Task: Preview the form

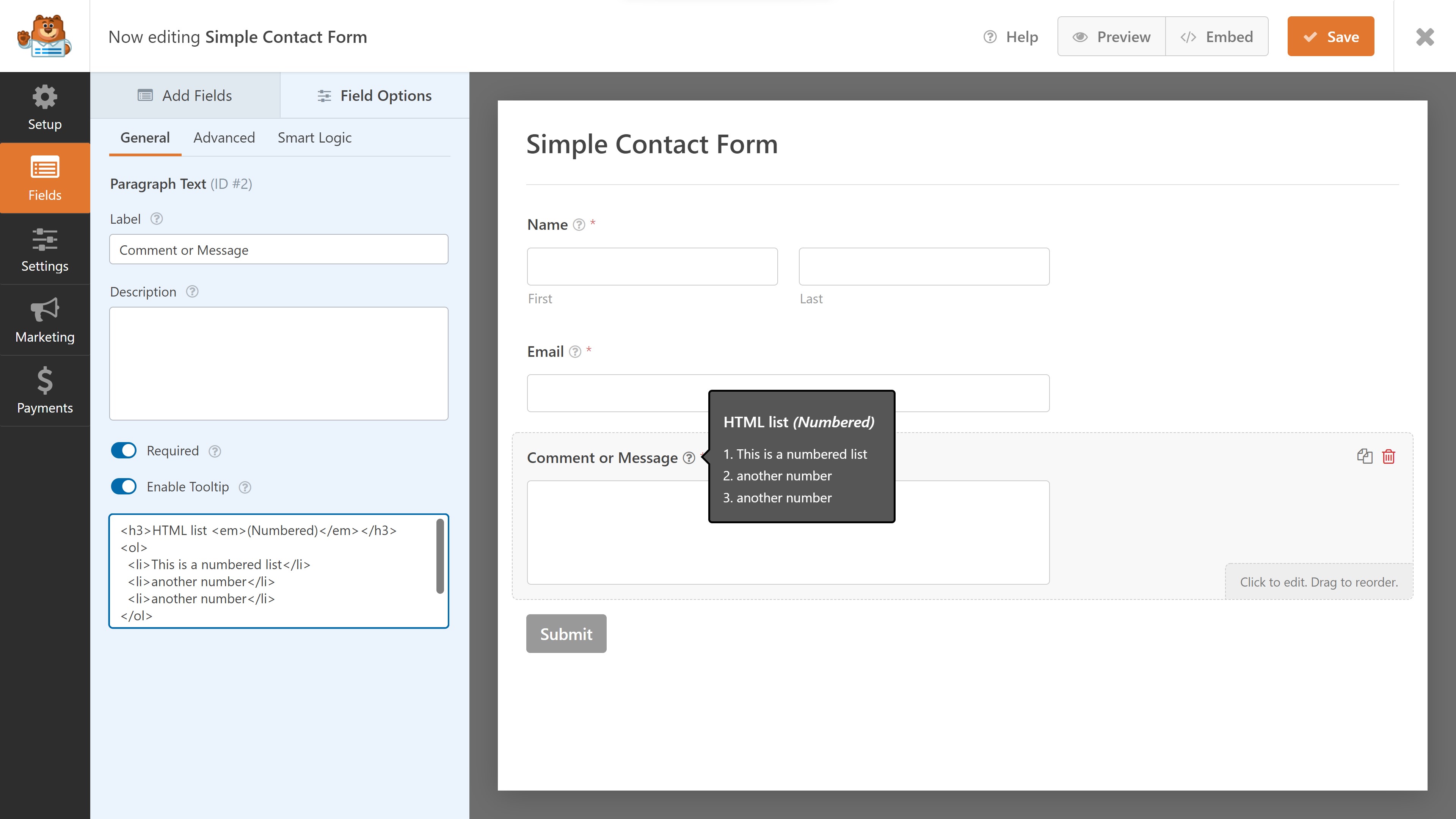Action: pos(1111,37)
